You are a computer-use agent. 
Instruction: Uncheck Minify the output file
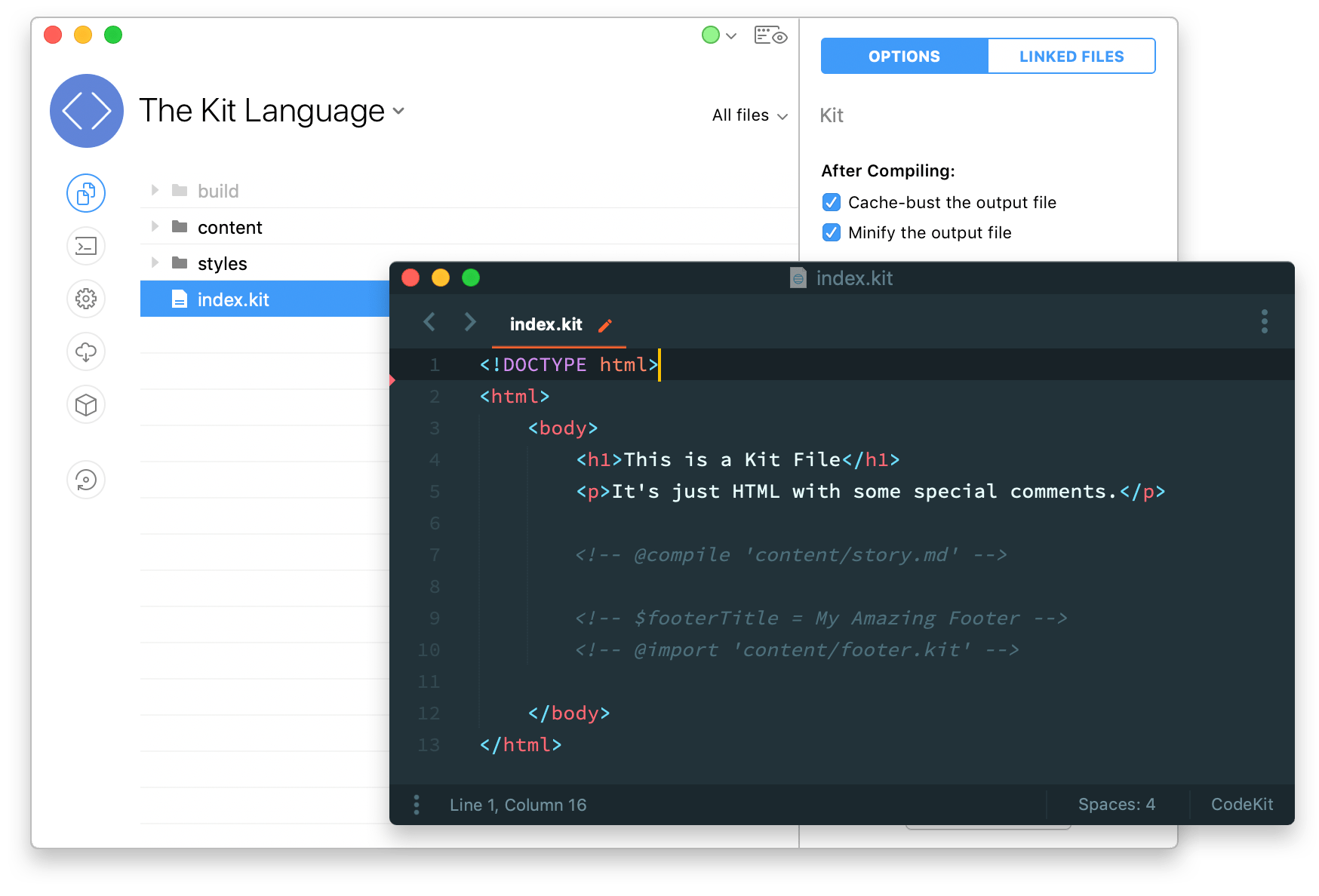832,232
